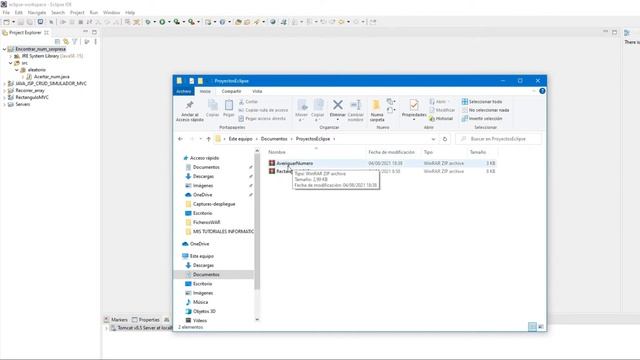Click Mover a icon in Organizar group
Viewport: 640px width, 360px height.
tap(302, 105)
